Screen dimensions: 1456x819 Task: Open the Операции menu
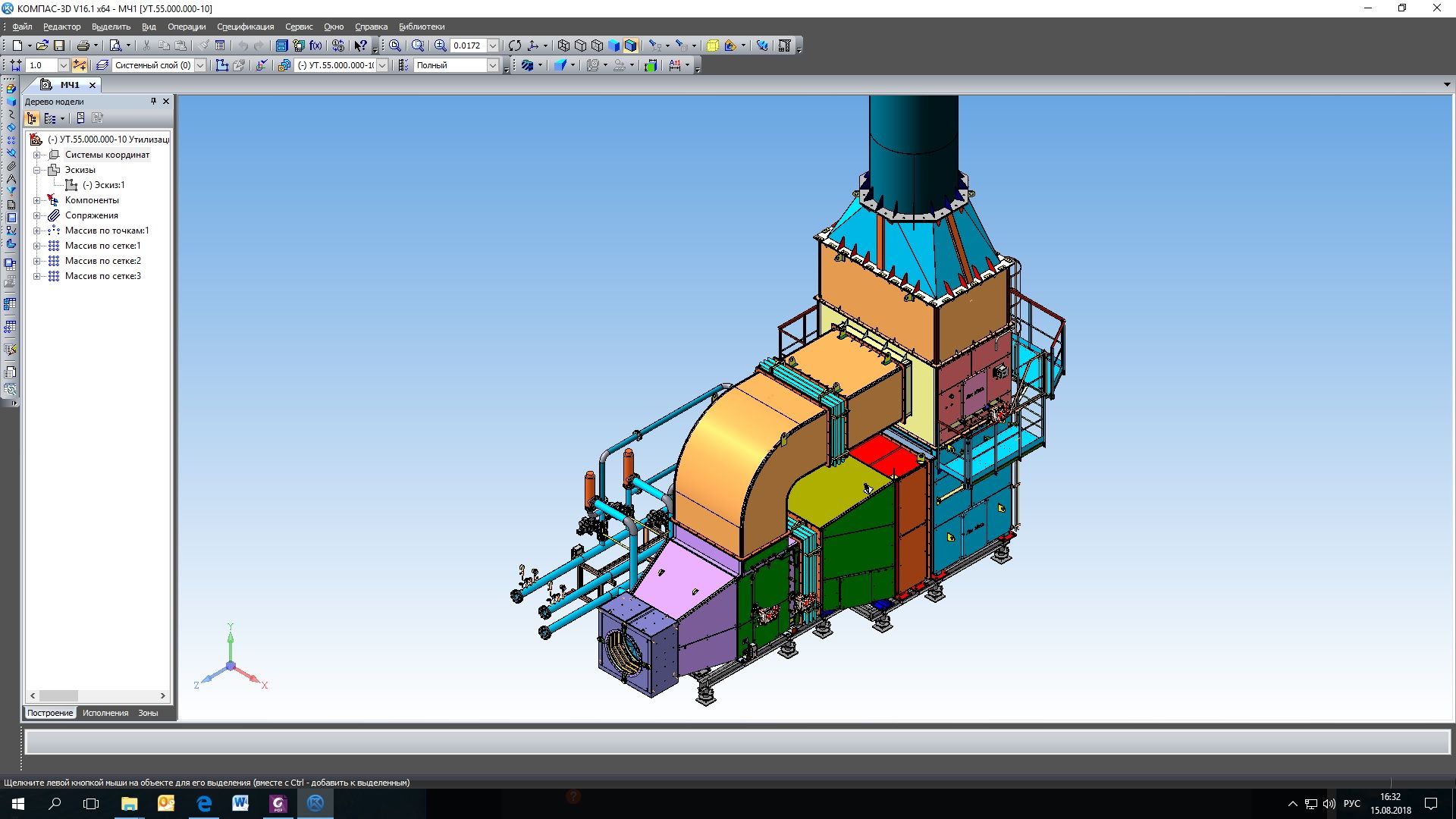(x=187, y=27)
